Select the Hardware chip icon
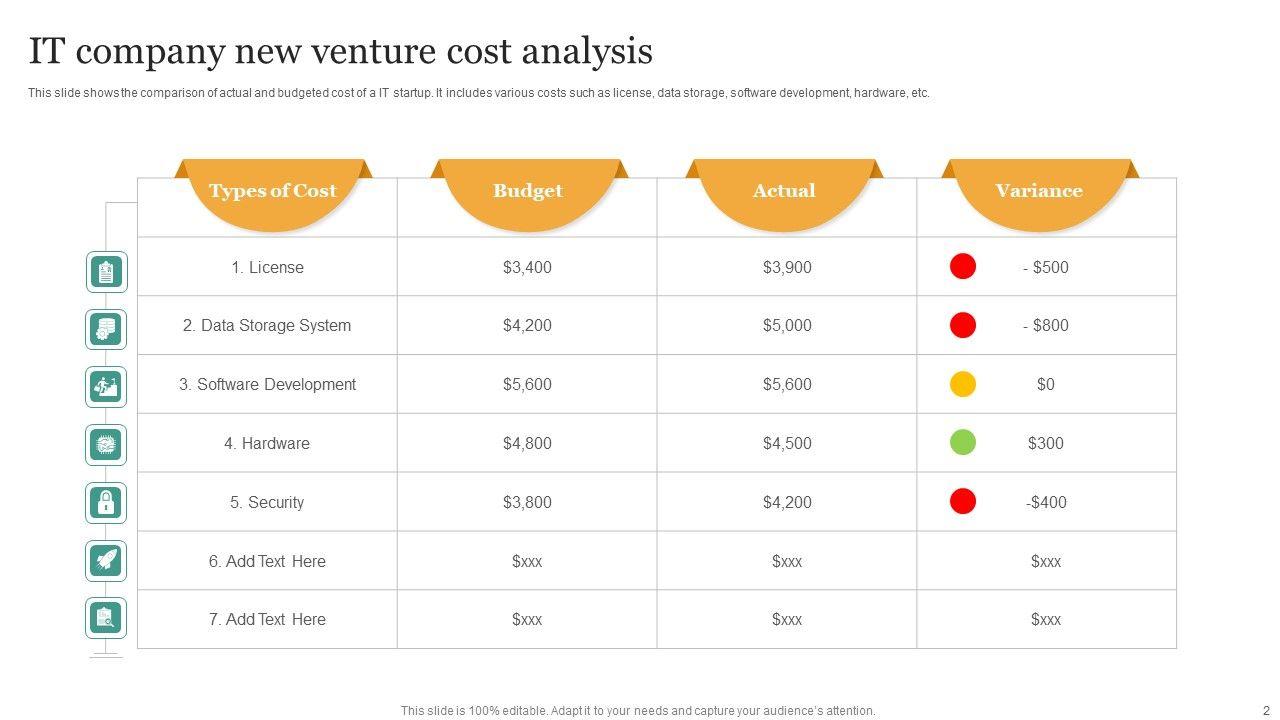1280x720 pixels. [x=106, y=444]
